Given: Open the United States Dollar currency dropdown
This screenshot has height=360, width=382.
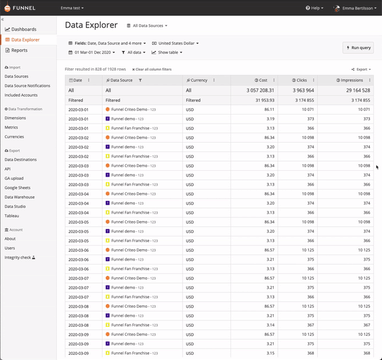Looking at the screenshot, I should (175, 43).
